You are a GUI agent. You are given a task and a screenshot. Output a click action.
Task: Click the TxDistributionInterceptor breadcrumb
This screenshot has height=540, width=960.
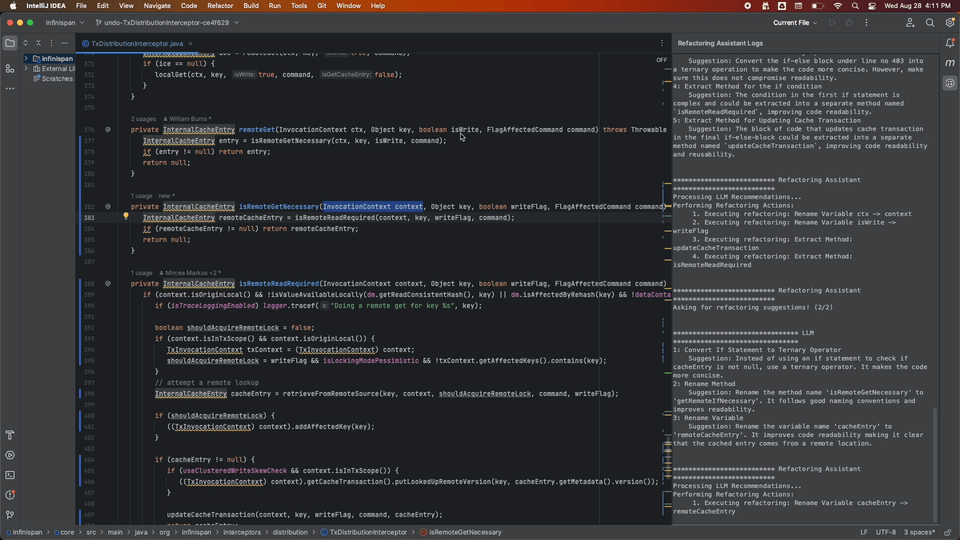[368, 532]
